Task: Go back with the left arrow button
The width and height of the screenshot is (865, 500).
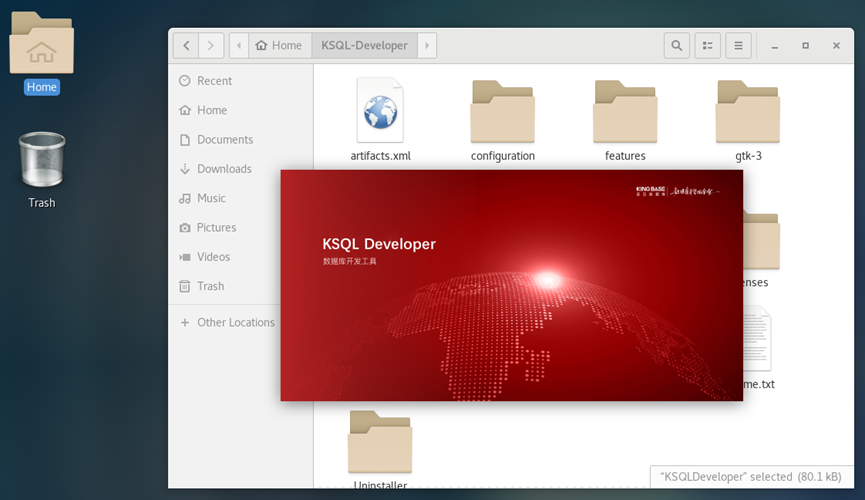Action: pos(185,45)
